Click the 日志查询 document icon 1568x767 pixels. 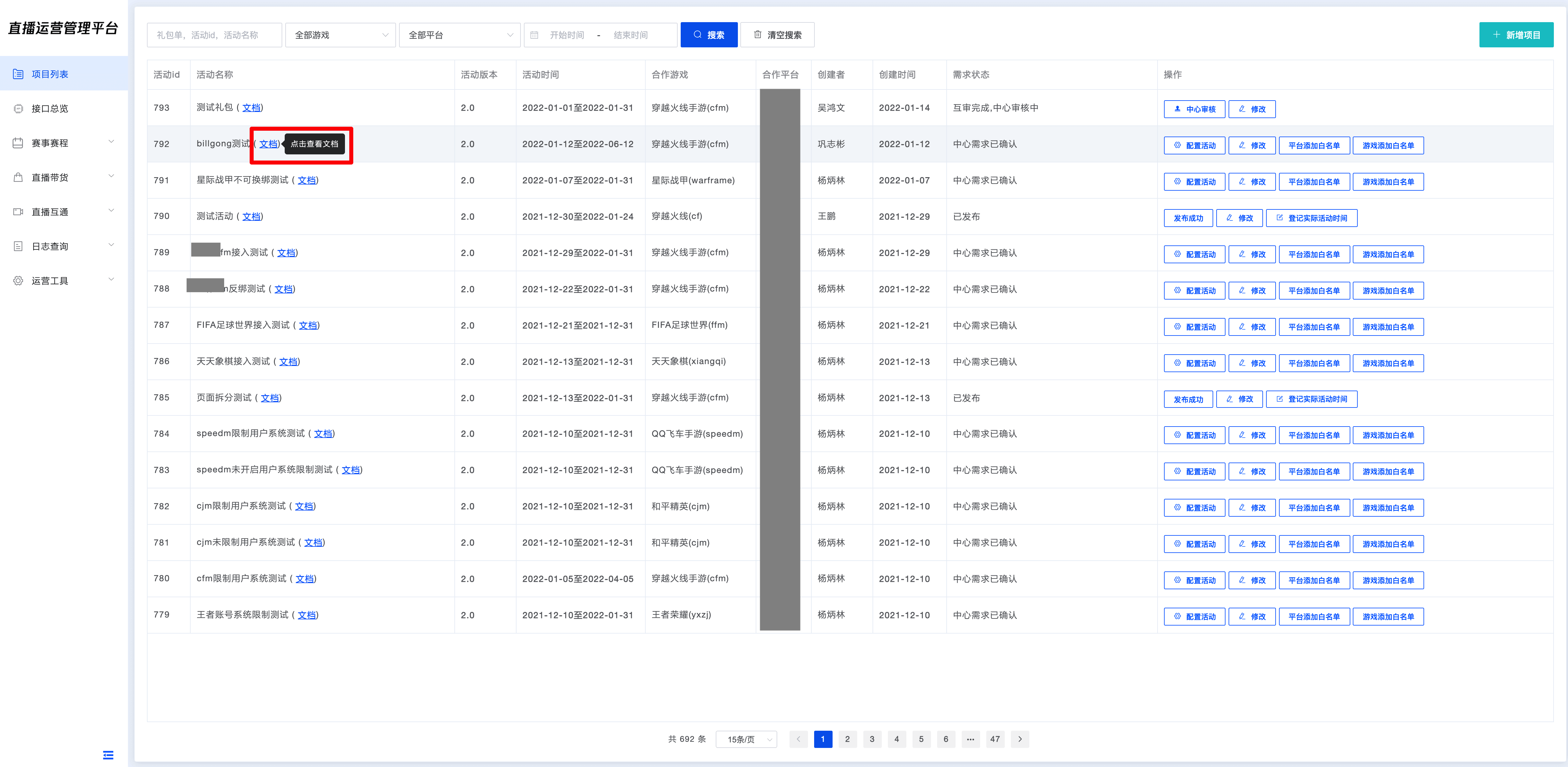tap(18, 246)
